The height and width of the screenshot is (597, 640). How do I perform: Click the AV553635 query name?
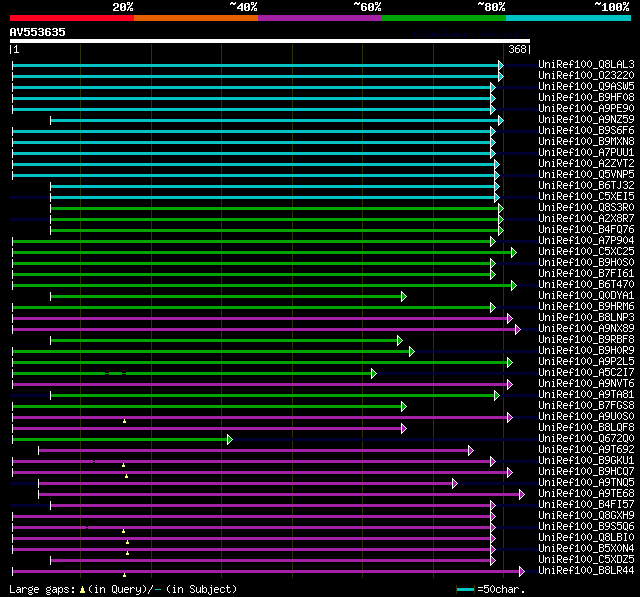tap(38, 32)
